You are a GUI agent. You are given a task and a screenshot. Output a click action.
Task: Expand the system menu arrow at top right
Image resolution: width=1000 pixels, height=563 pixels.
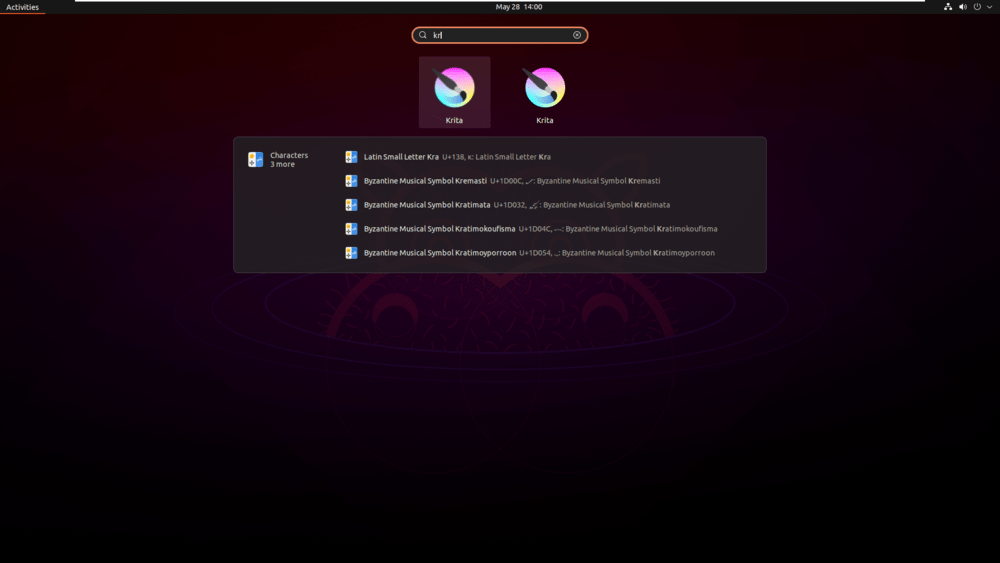pos(989,7)
